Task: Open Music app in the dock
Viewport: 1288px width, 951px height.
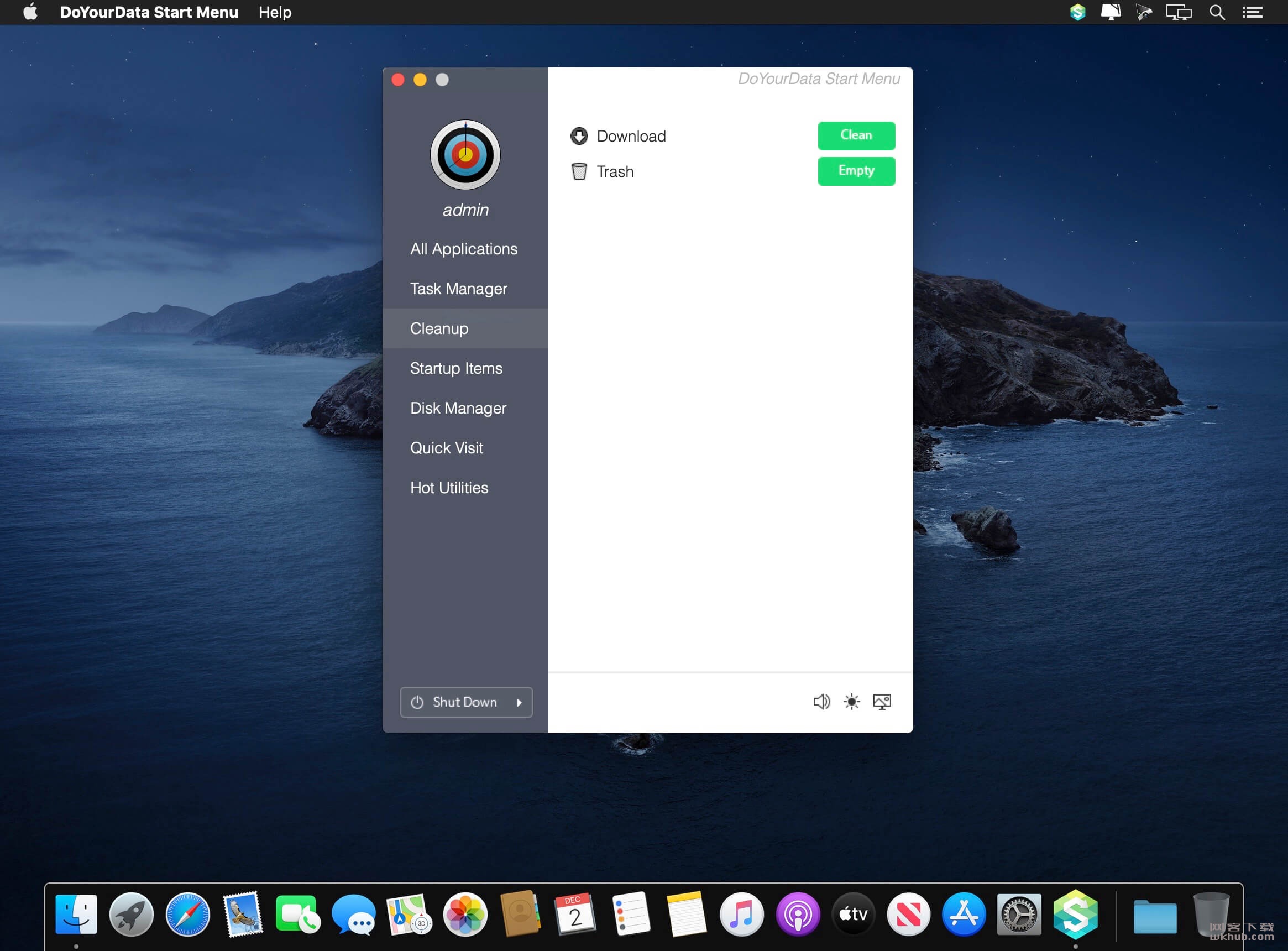Action: coord(741,914)
